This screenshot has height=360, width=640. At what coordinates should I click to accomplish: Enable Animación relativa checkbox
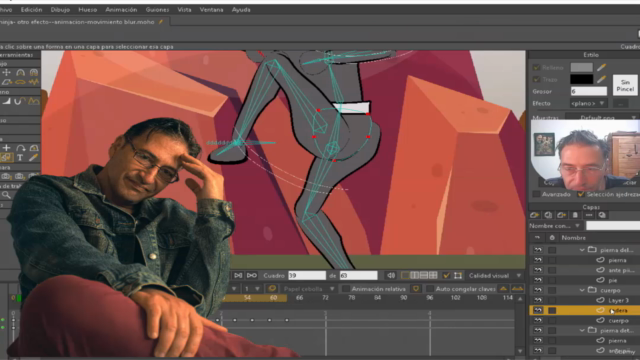345,289
